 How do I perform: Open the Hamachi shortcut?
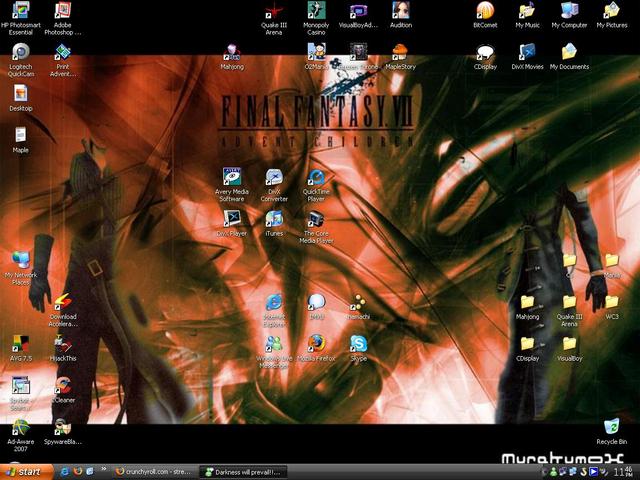coord(358,307)
